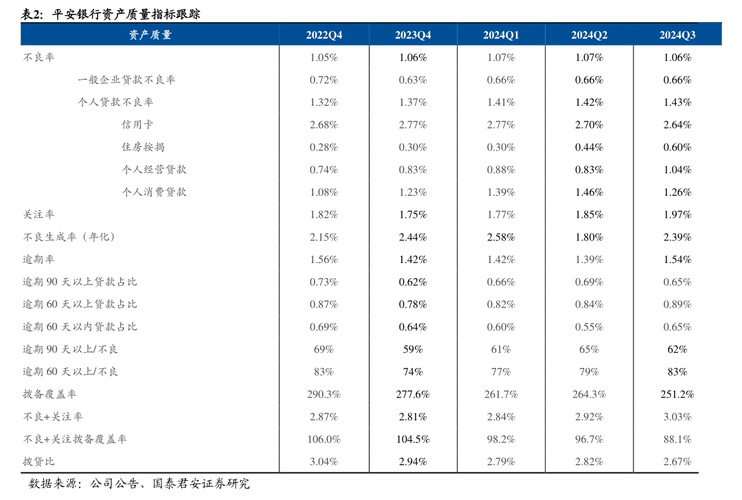742x500 pixels.
Task: Select the topmost value in the 2024Q2 column
Action: tap(590, 259)
